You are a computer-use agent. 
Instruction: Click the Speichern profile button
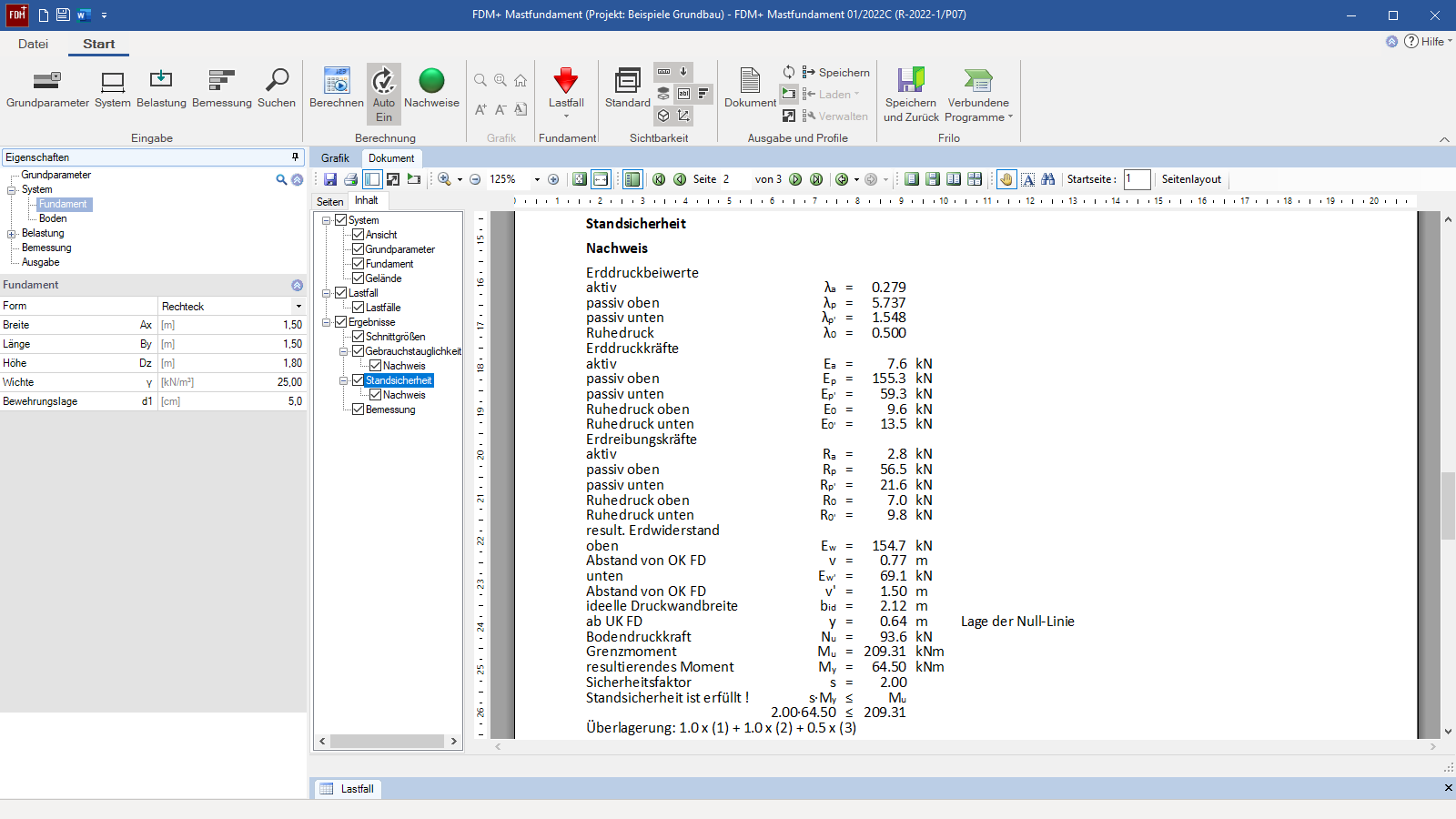(x=835, y=72)
